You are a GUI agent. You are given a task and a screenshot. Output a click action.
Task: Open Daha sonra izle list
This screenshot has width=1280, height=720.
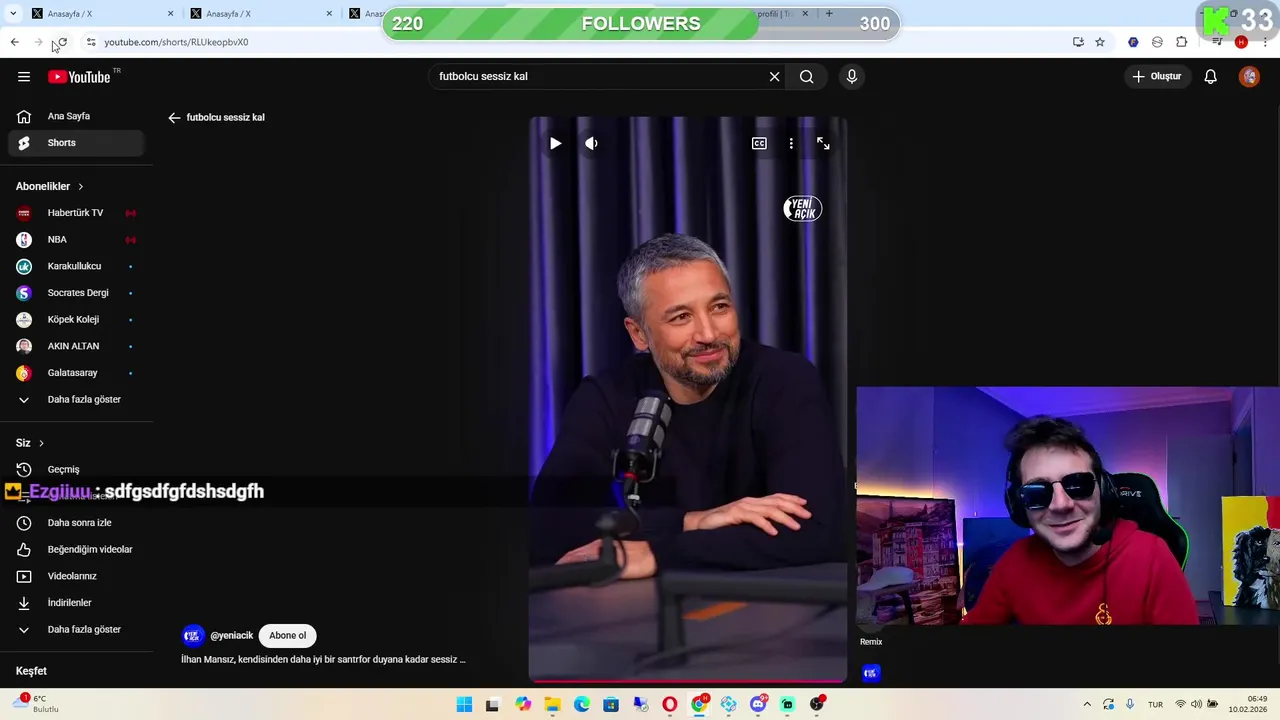pyautogui.click(x=77, y=523)
